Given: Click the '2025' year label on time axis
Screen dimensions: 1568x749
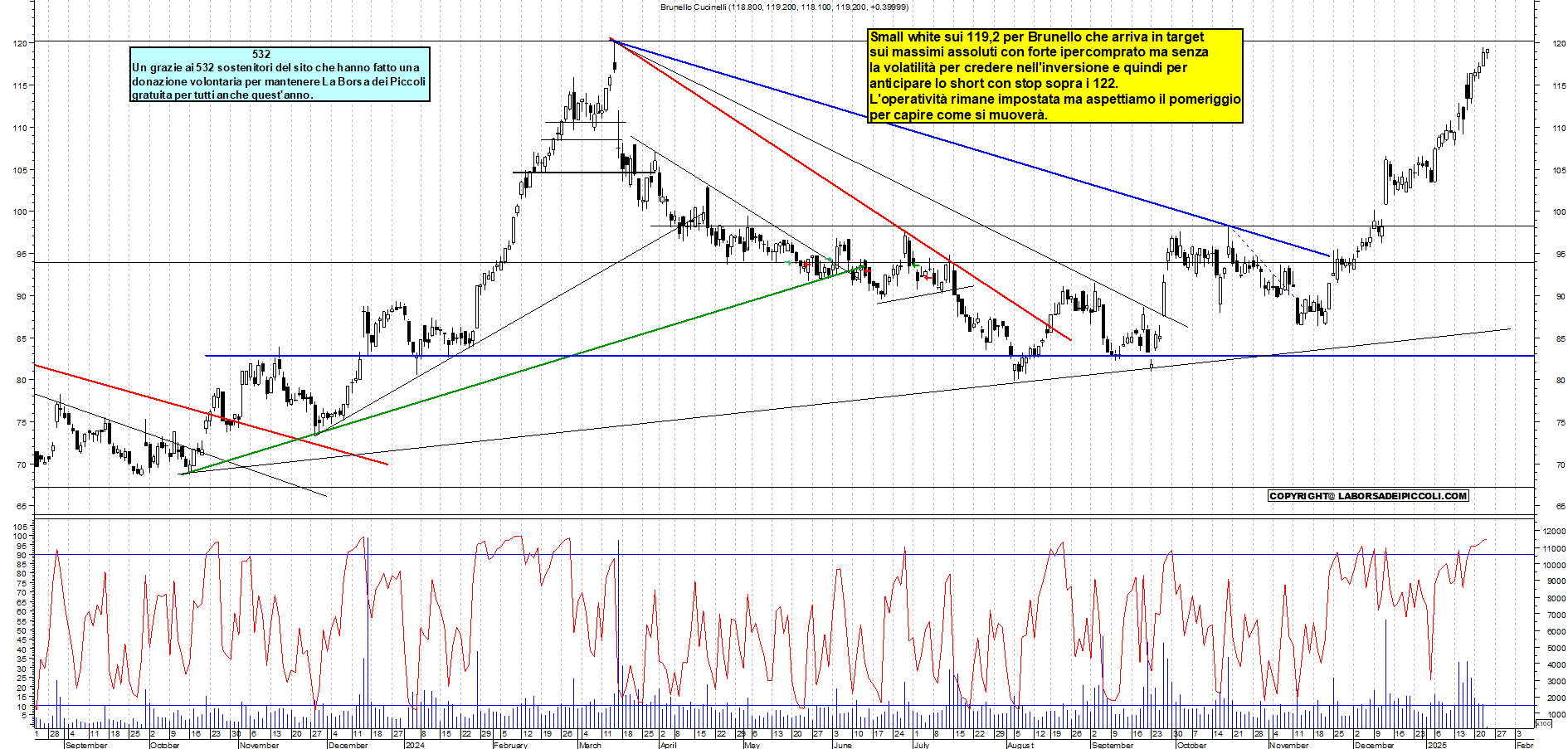Looking at the screenshot, I should pos(1436,745).
